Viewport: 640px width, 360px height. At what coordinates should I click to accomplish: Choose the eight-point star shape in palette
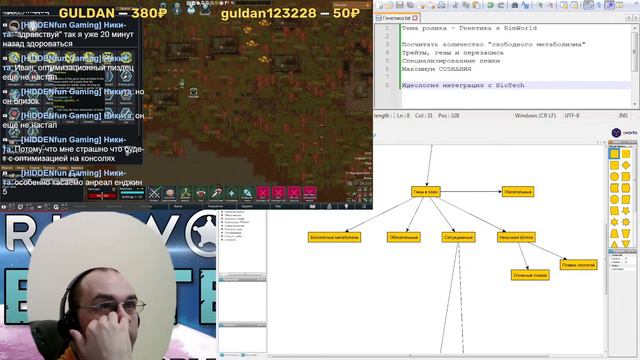click(x=626, y=222)
